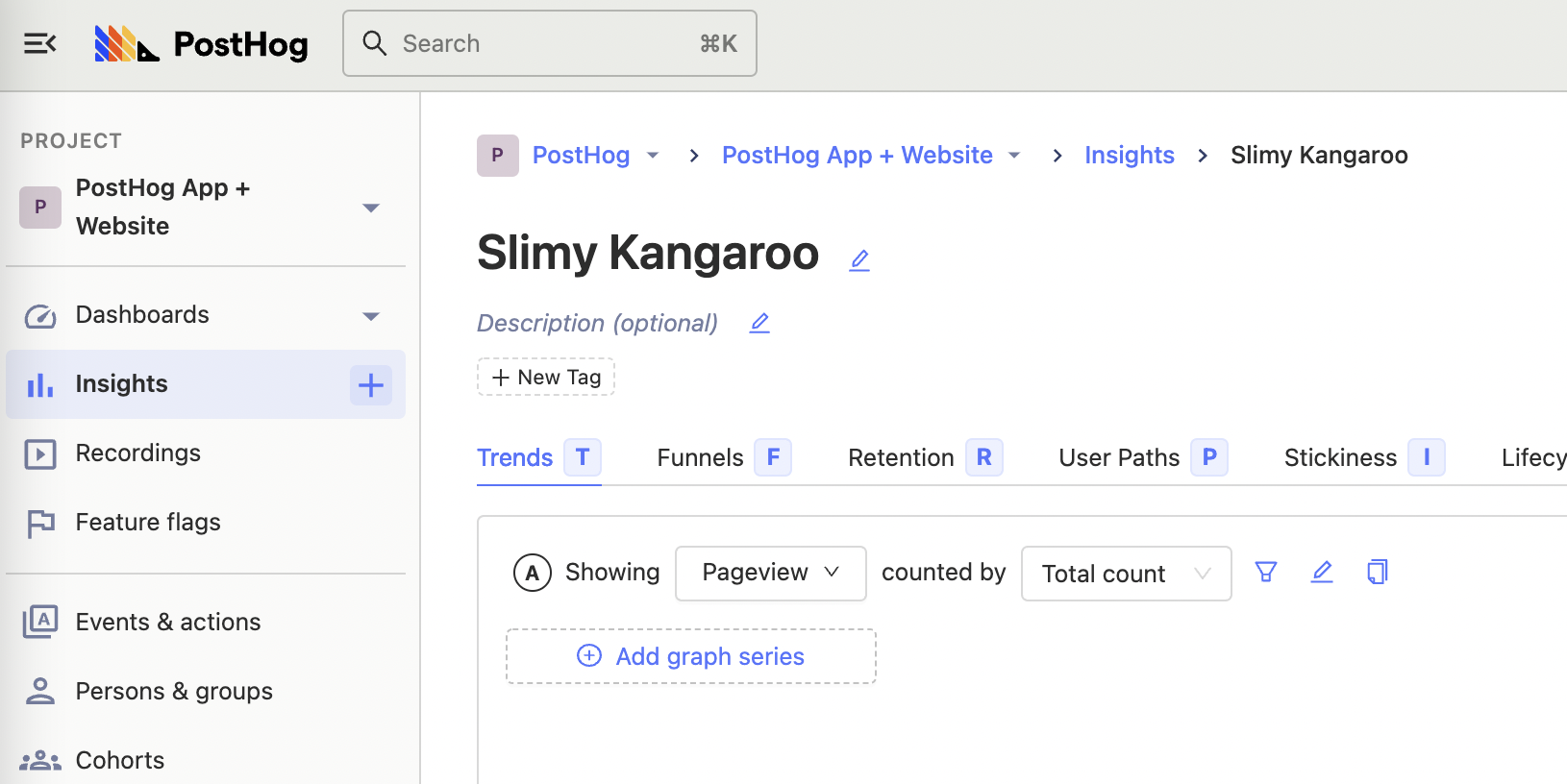
Task: Open the Pageview event dropdown
Action: point(771,574)
